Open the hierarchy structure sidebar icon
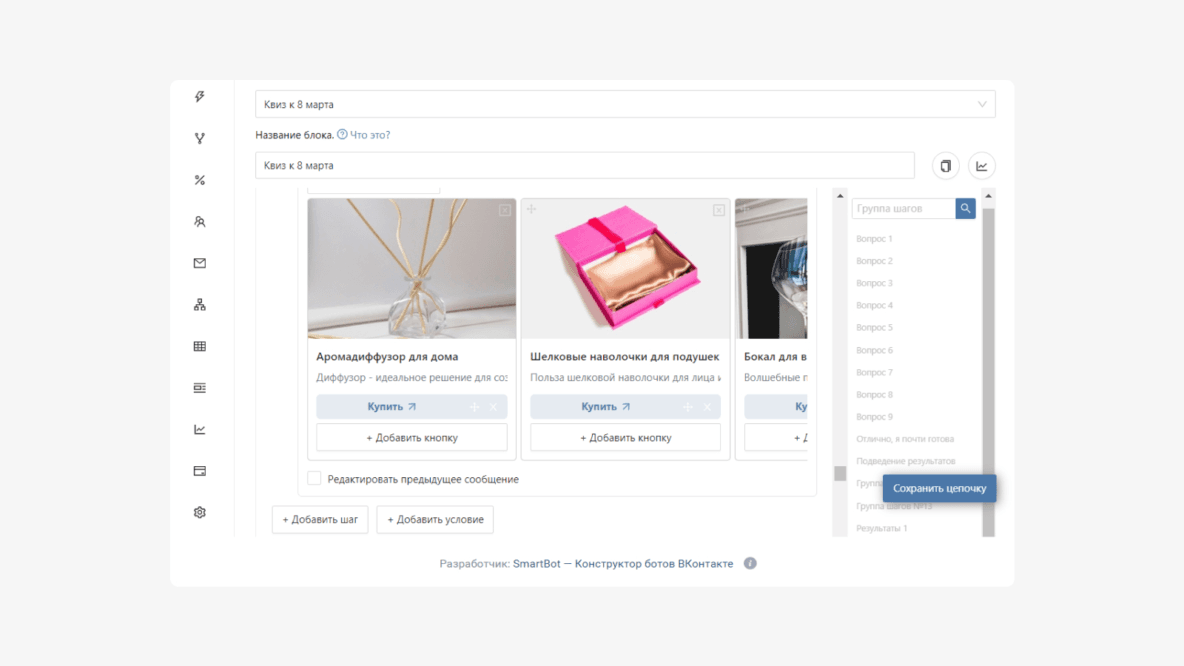 [199, 304]
